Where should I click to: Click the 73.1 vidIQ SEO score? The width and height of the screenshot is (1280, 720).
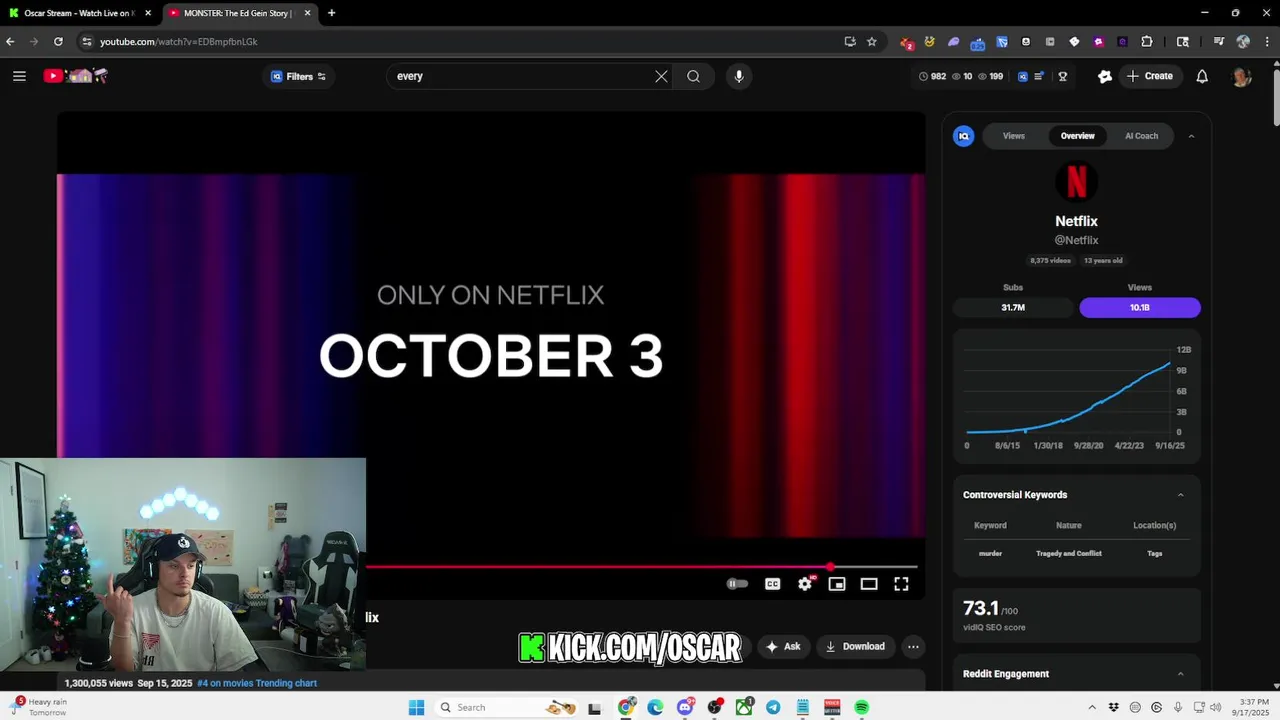(x=980, y=608)
